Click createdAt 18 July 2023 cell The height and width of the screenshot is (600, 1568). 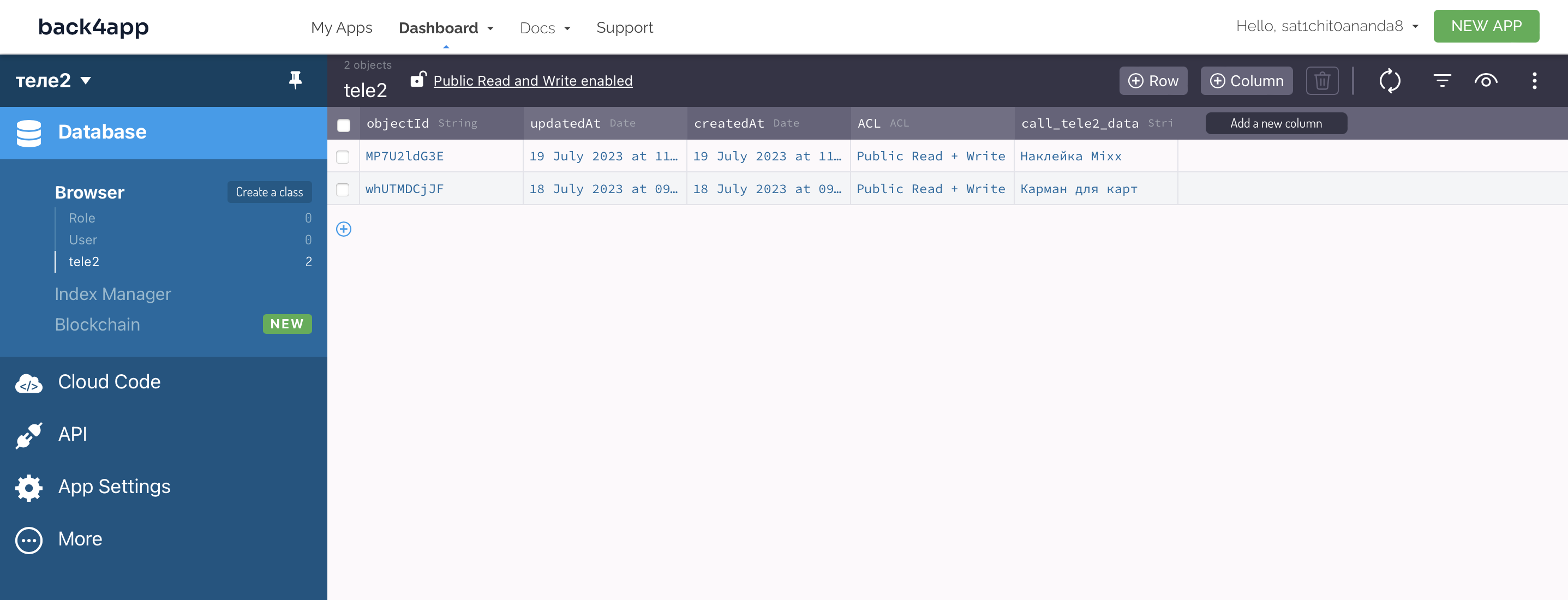point(769,189)
